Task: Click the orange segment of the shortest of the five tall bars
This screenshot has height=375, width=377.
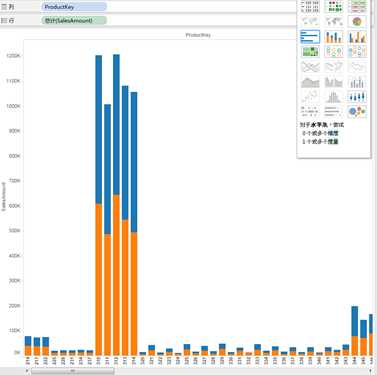Action: tap(107, 294)
